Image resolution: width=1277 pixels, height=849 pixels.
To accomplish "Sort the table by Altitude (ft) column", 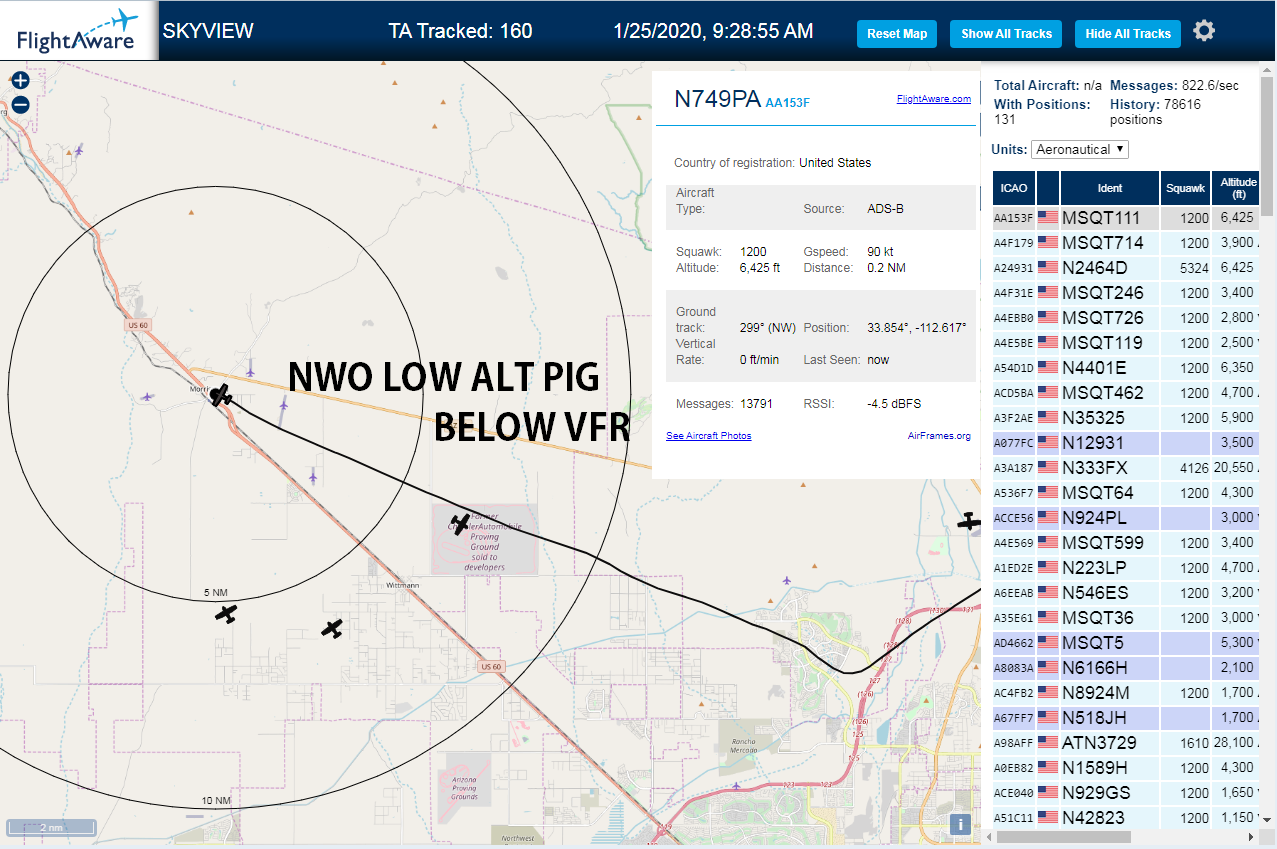I will coord(1238,187).
